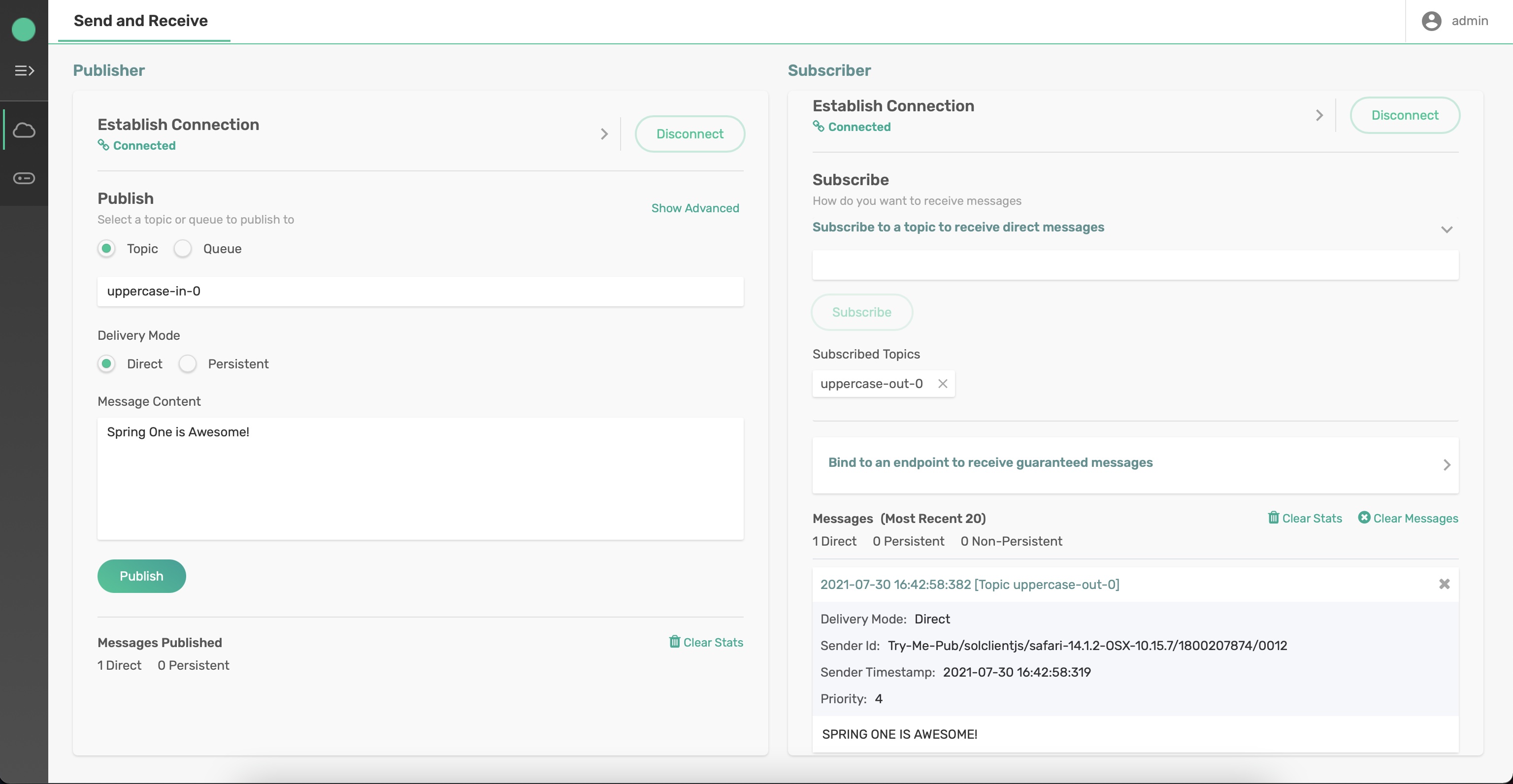The height and width of the screenshot is (784, 1513).
Task: Open the Try Me sidebar icon
Action: tap(24, 178)
